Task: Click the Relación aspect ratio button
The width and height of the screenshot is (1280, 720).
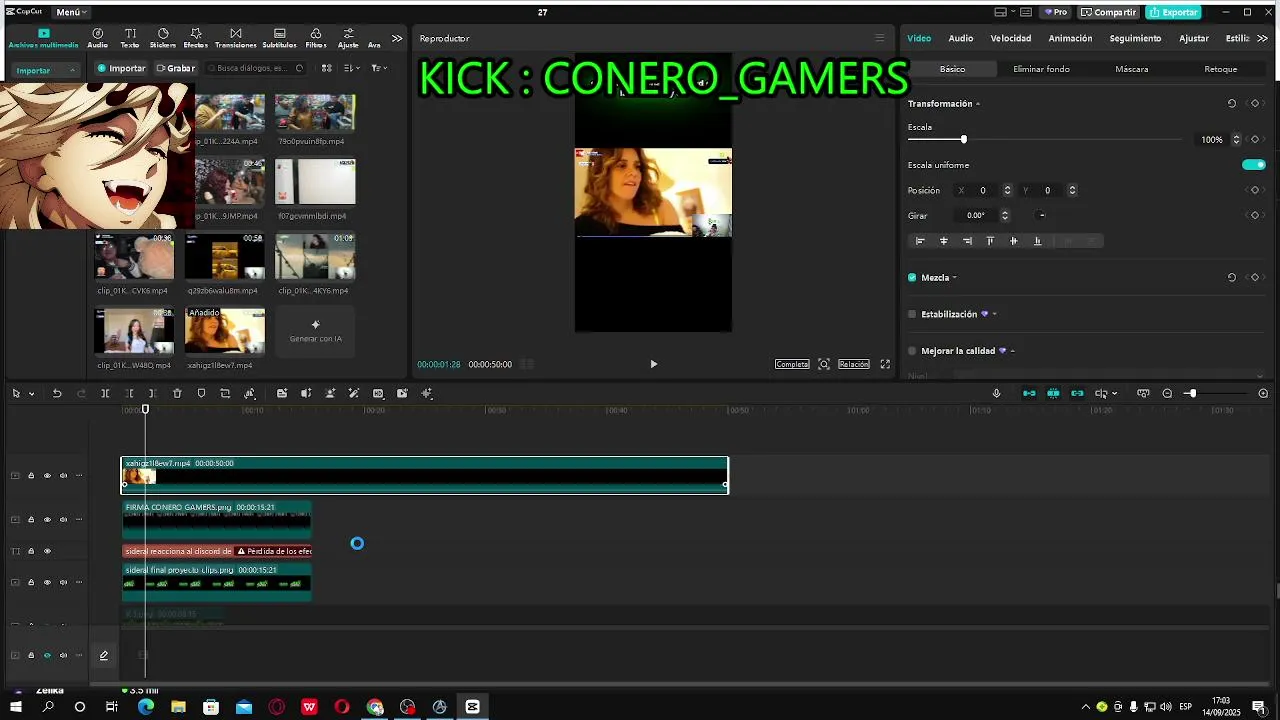Action: [853, 364]
